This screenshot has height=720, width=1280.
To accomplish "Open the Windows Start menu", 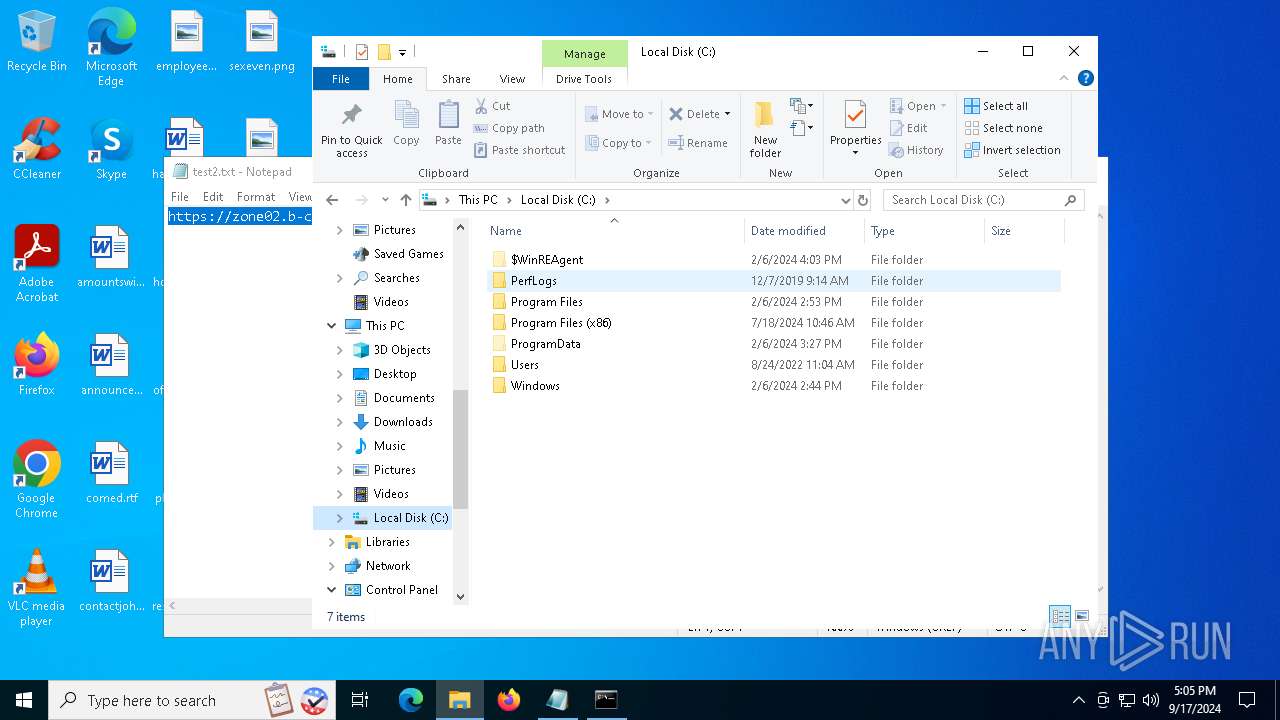I will coord(24,700).
